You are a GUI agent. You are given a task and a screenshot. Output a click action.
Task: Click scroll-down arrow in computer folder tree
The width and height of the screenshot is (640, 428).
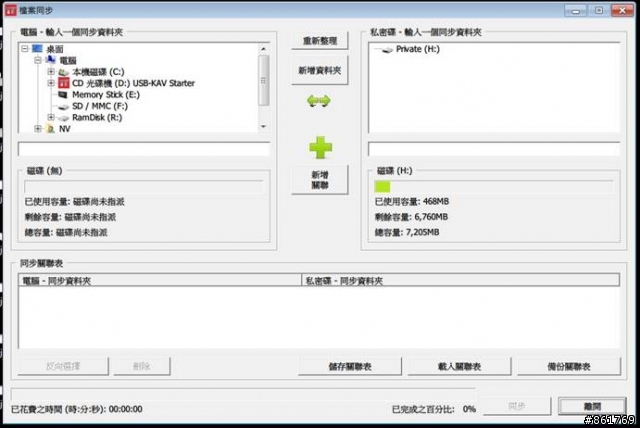point(263,126)
